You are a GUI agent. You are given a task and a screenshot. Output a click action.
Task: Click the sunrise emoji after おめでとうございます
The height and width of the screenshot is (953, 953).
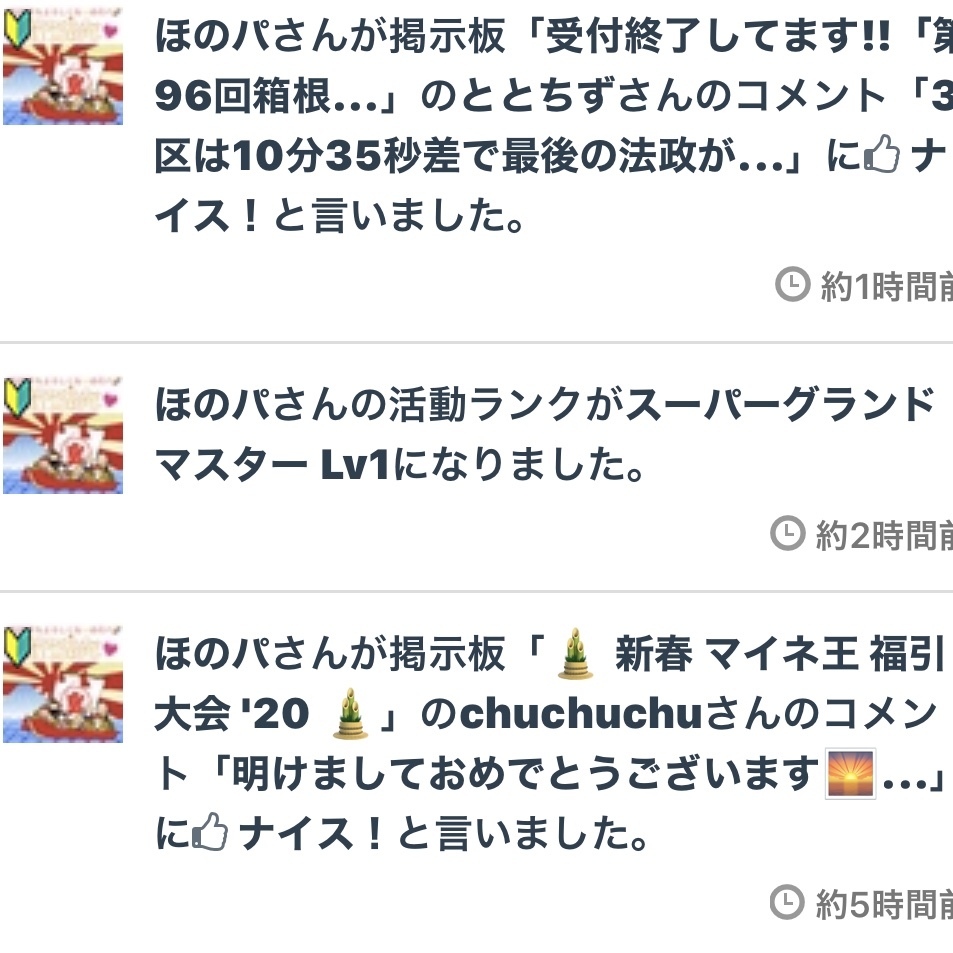click(x=850, y=773)
